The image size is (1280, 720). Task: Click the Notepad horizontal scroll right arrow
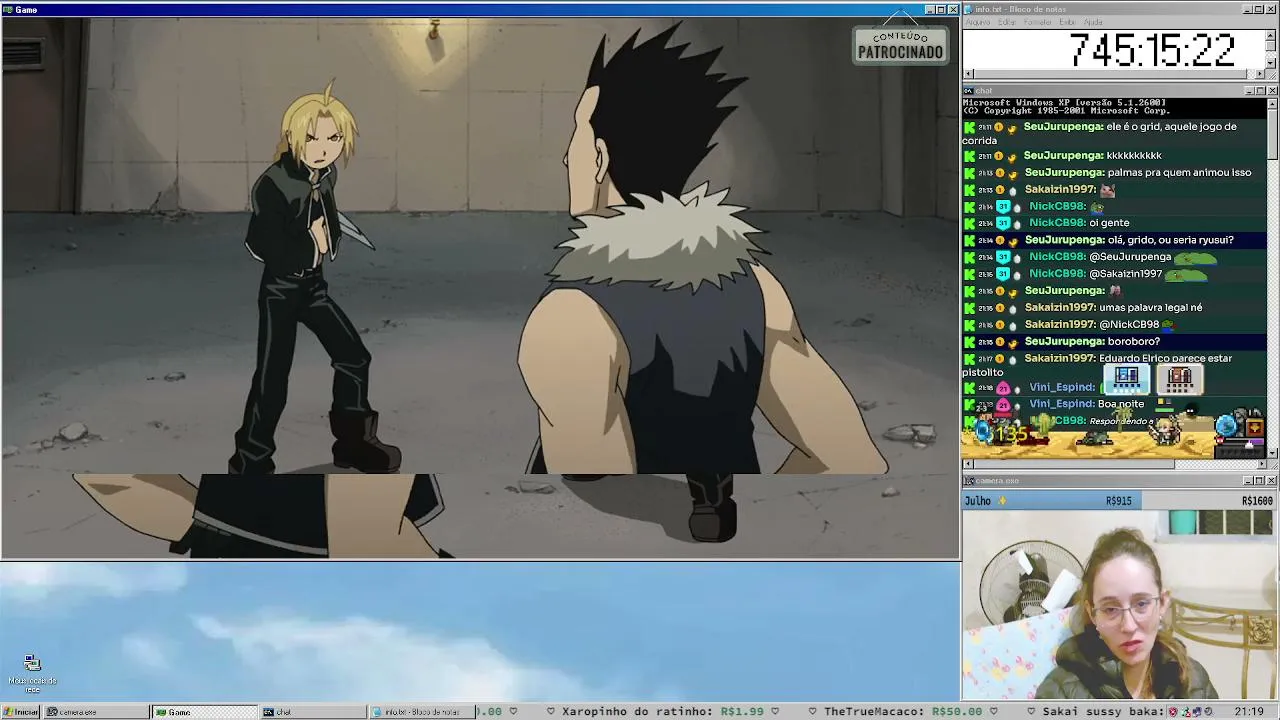tap(1260, 74)
